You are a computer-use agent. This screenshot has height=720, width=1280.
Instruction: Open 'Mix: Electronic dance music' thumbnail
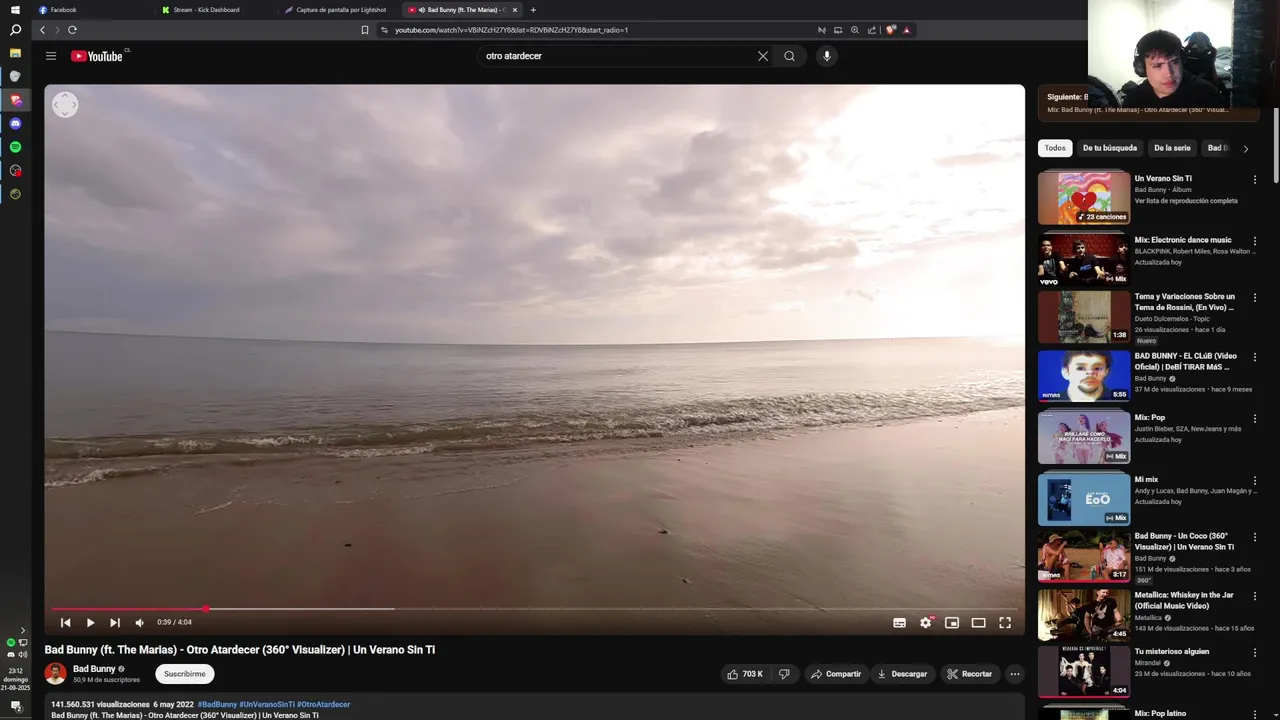pyautogui.click(x=1084, y=259)
